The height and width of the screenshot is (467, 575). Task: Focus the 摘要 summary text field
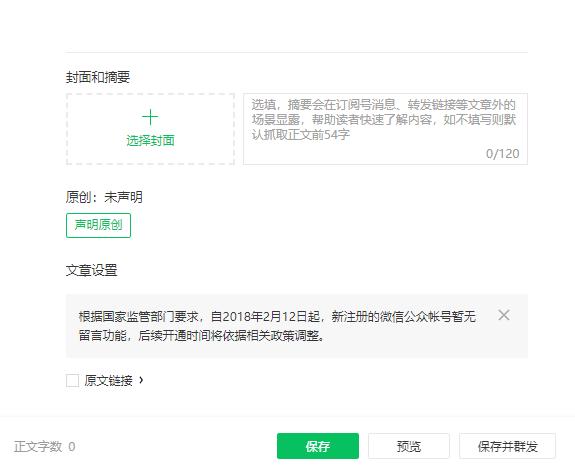pos(385,129)
